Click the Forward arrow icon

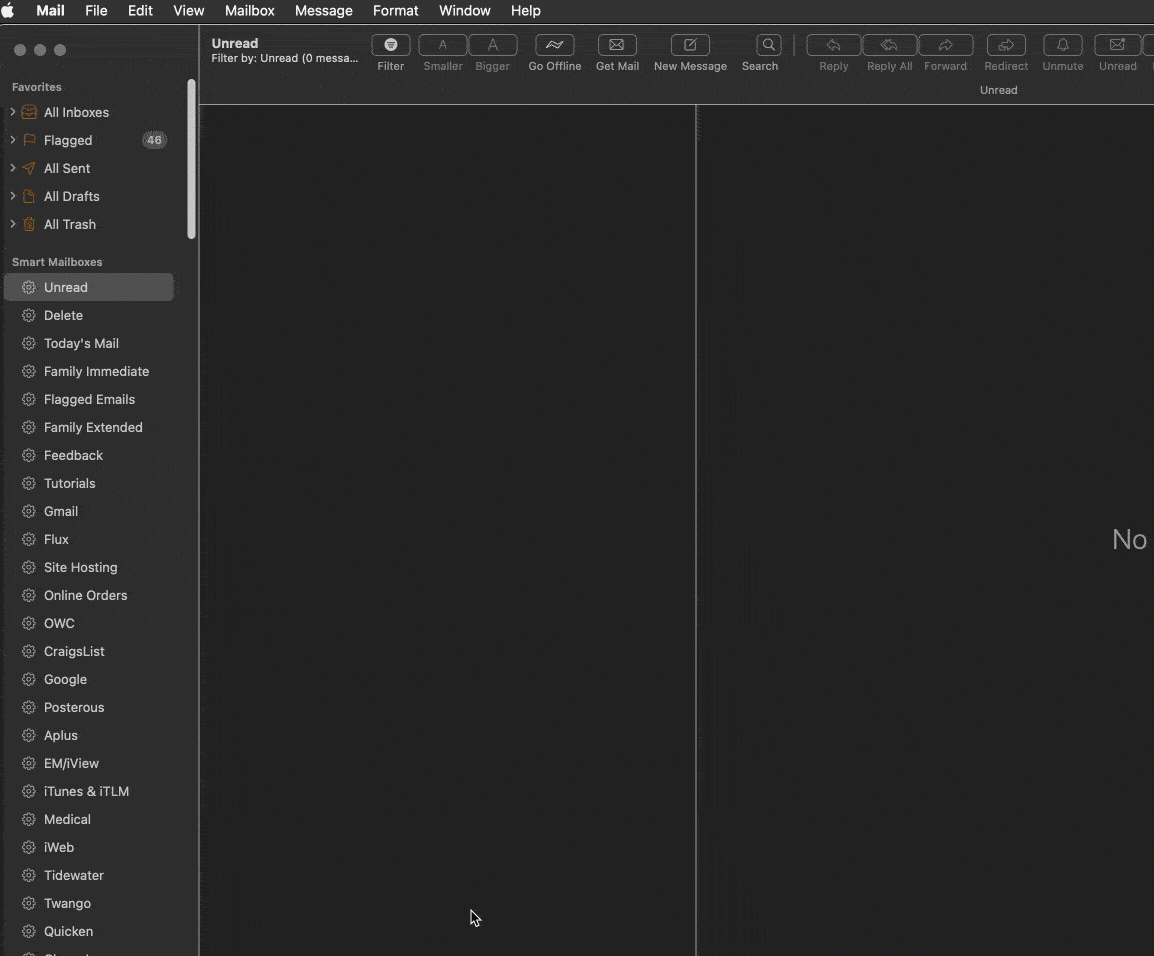click(x=945, y=45)
